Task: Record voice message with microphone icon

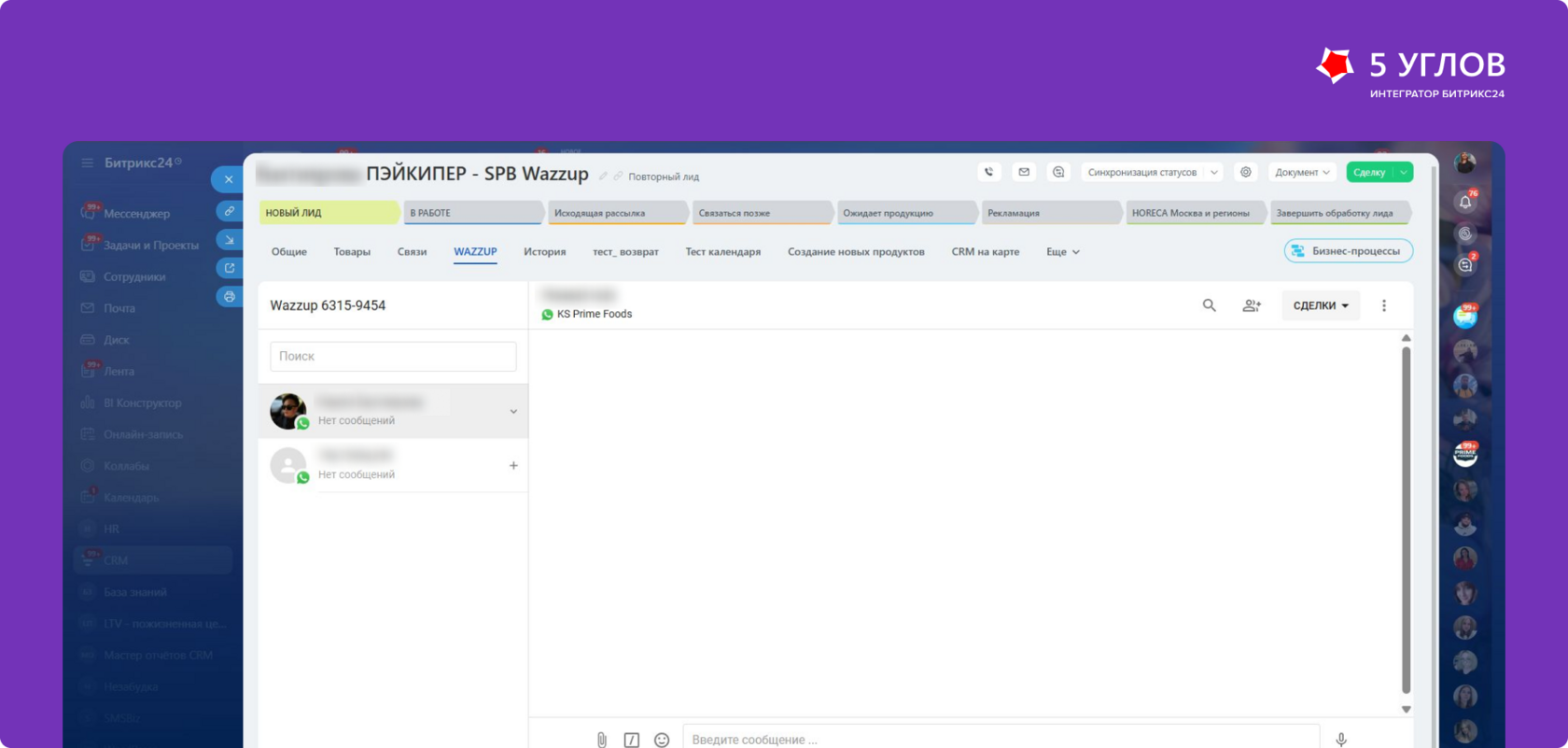Action: click(x=1341, y=740)
